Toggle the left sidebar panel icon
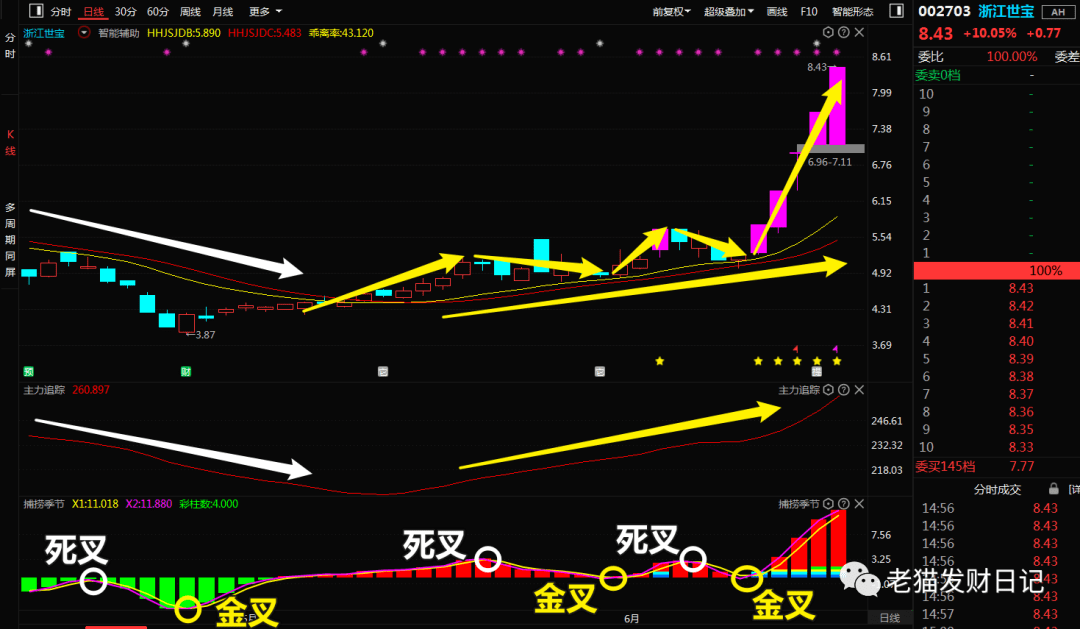 (x=36, y=12)
